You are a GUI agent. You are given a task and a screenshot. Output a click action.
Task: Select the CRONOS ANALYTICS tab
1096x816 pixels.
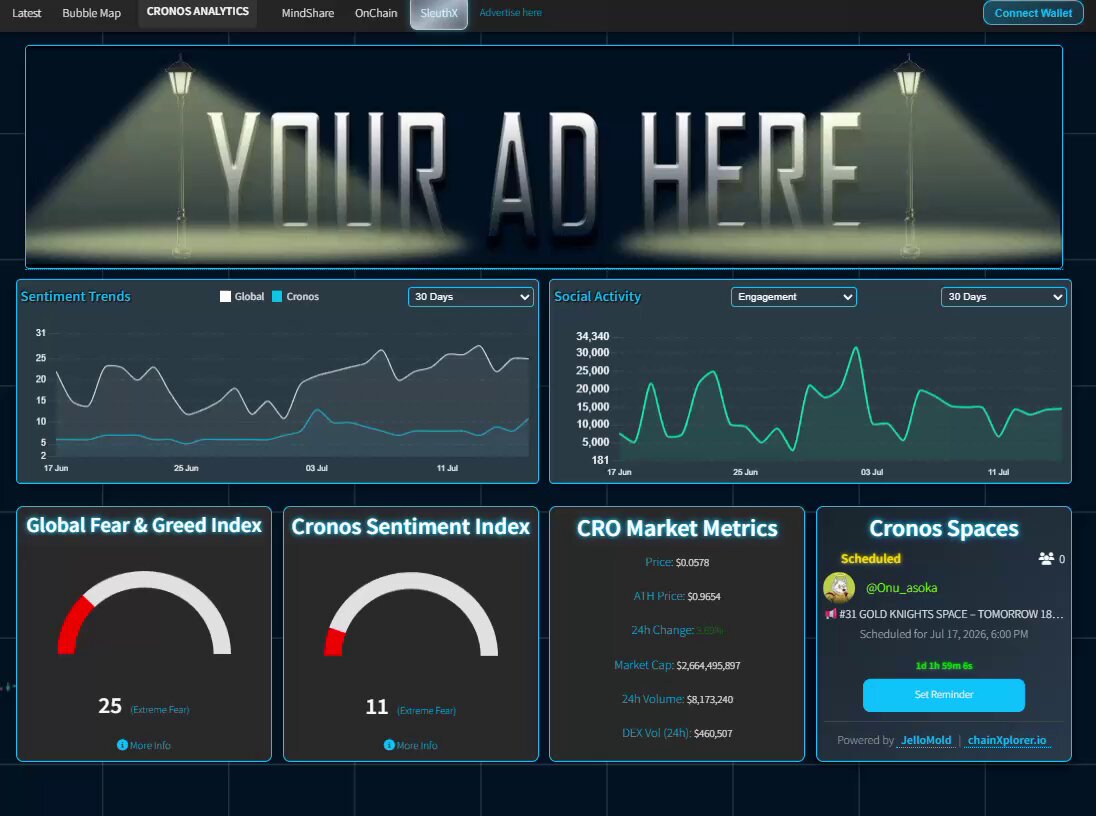198,12
